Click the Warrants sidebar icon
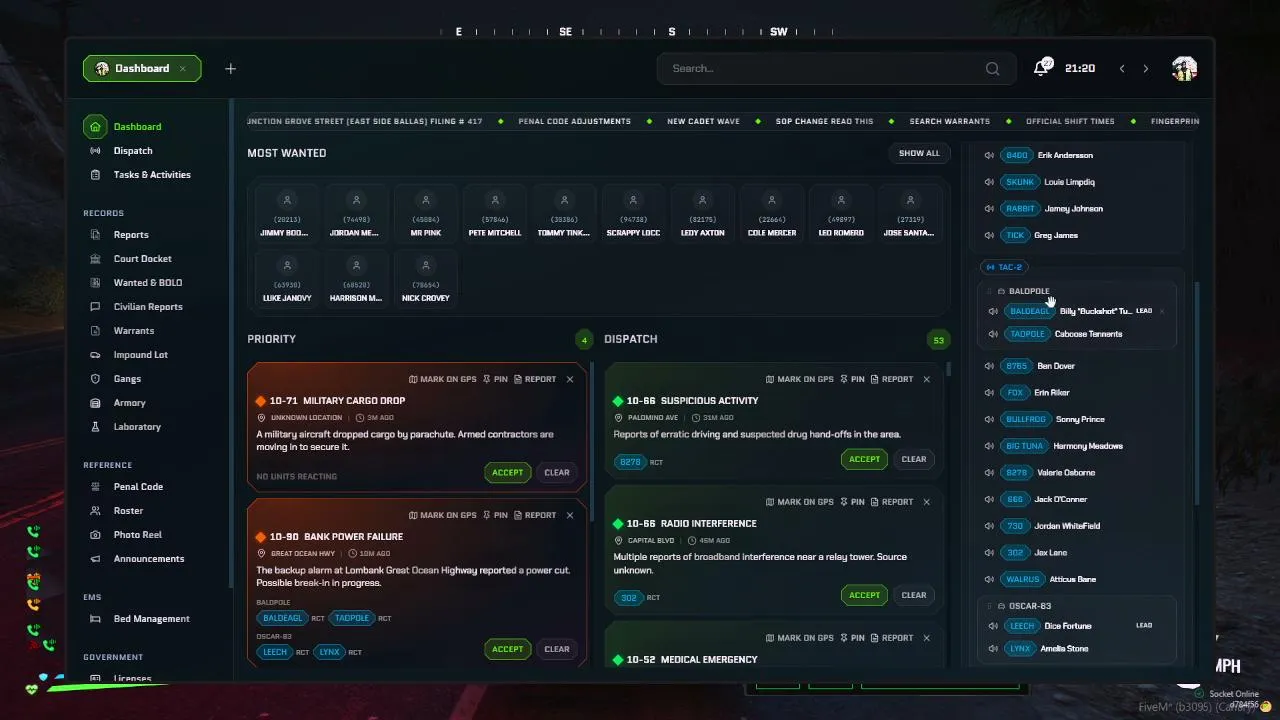The width and height of the screenshot is (1280, 720). click(95, 331)
